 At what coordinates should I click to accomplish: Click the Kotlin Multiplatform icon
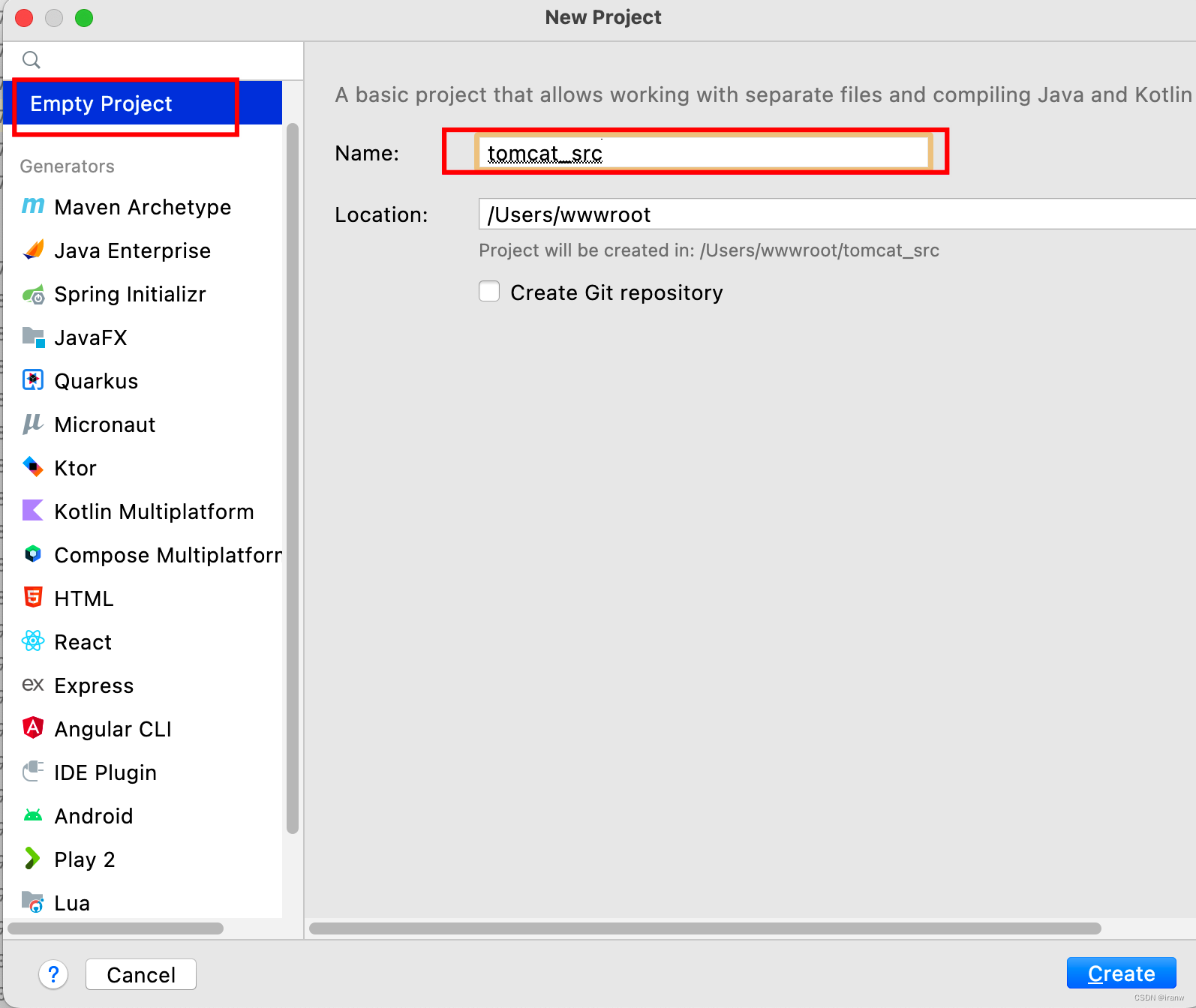(x=33, y=511)
